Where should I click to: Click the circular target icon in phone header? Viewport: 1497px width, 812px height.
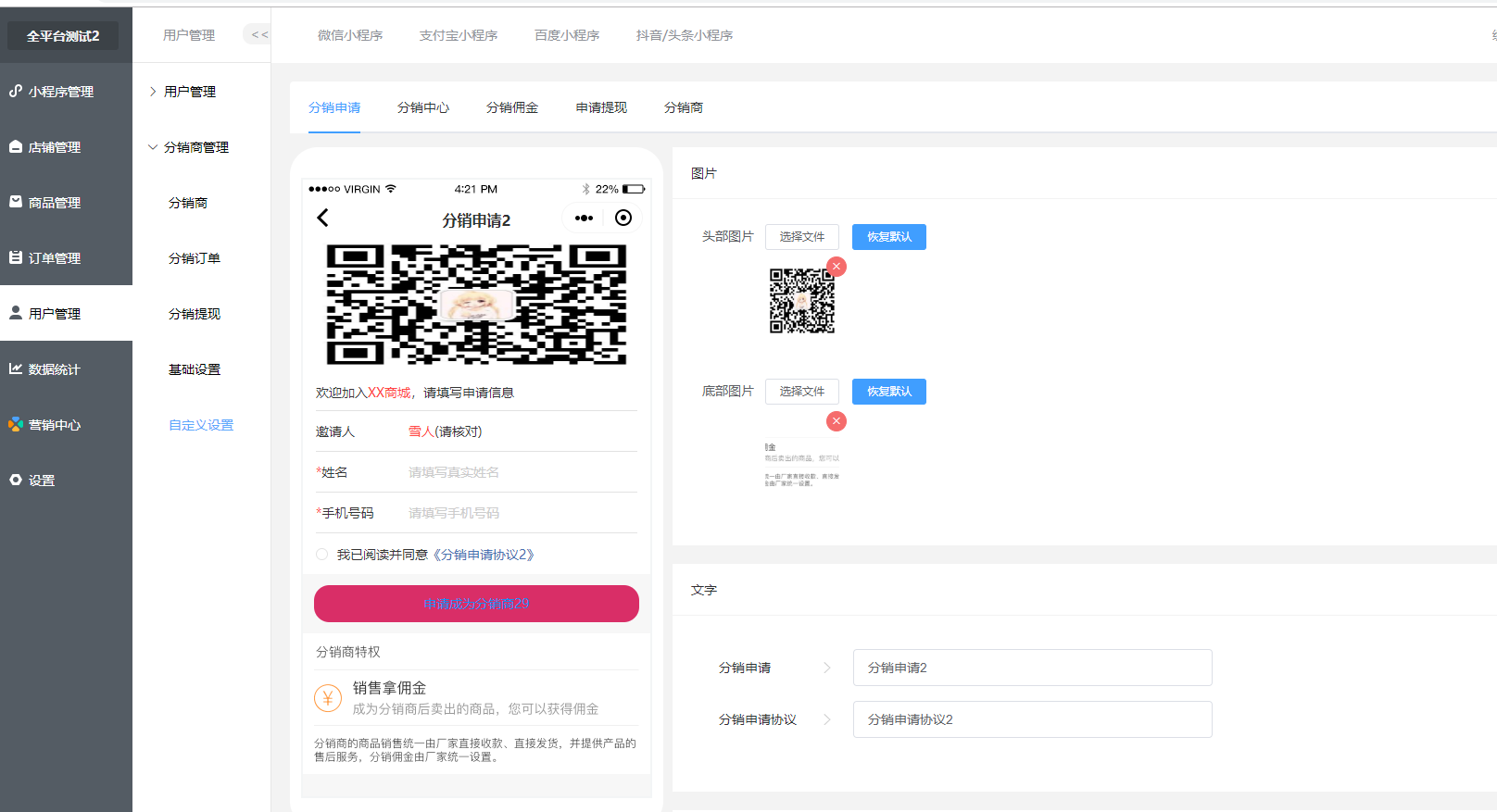click(623, 218)
